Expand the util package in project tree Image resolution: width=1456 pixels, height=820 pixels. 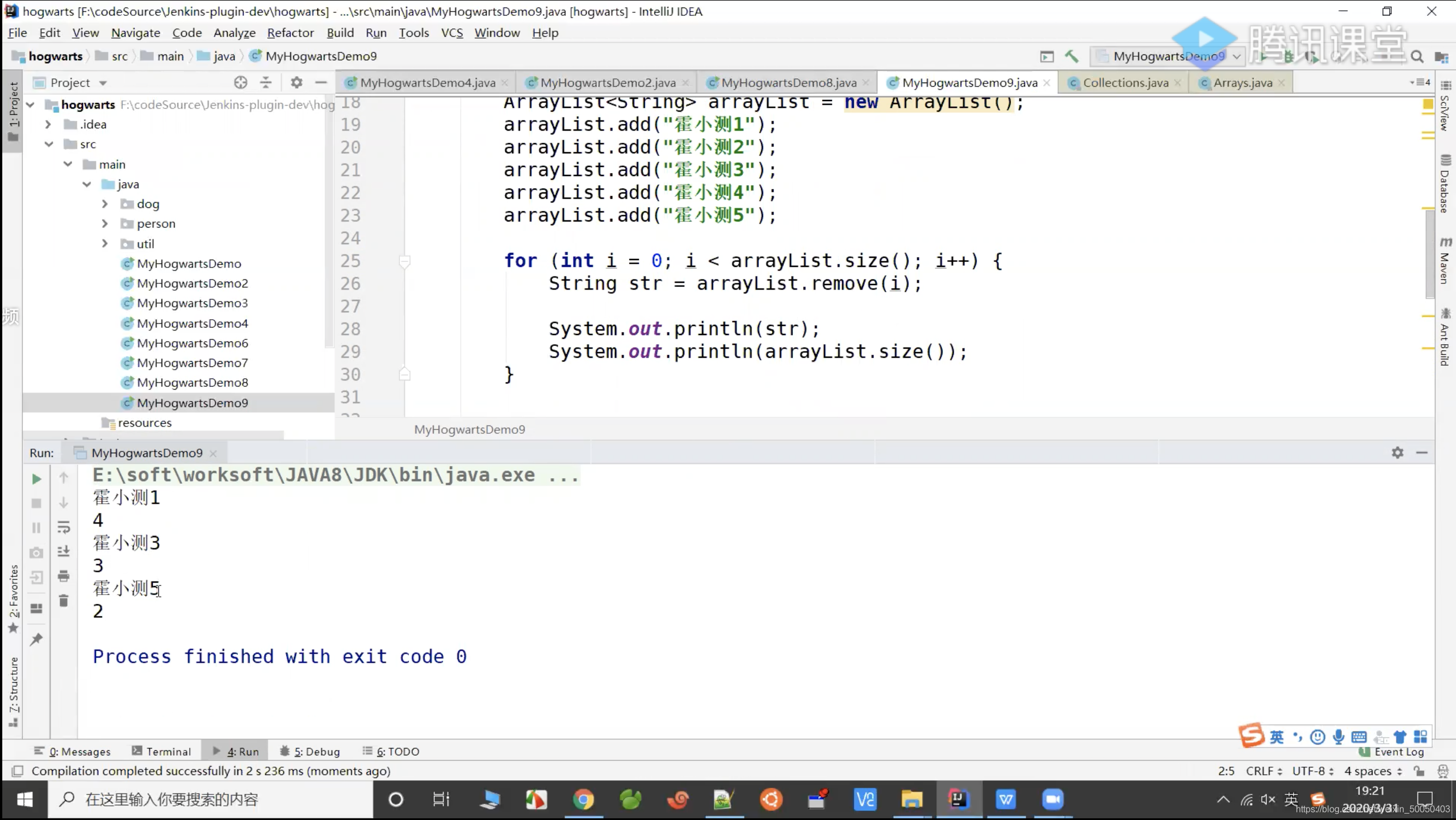[x=105, y=243]
